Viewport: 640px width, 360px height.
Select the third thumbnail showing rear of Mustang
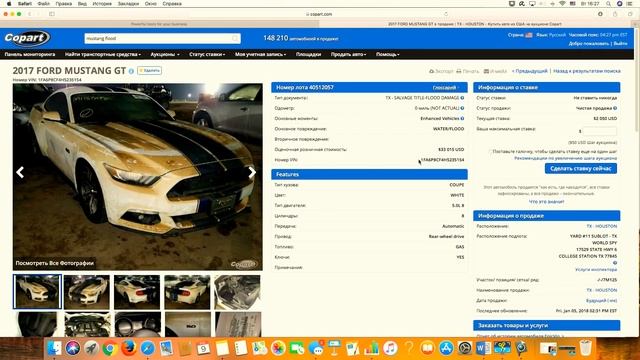click(137, 292)
